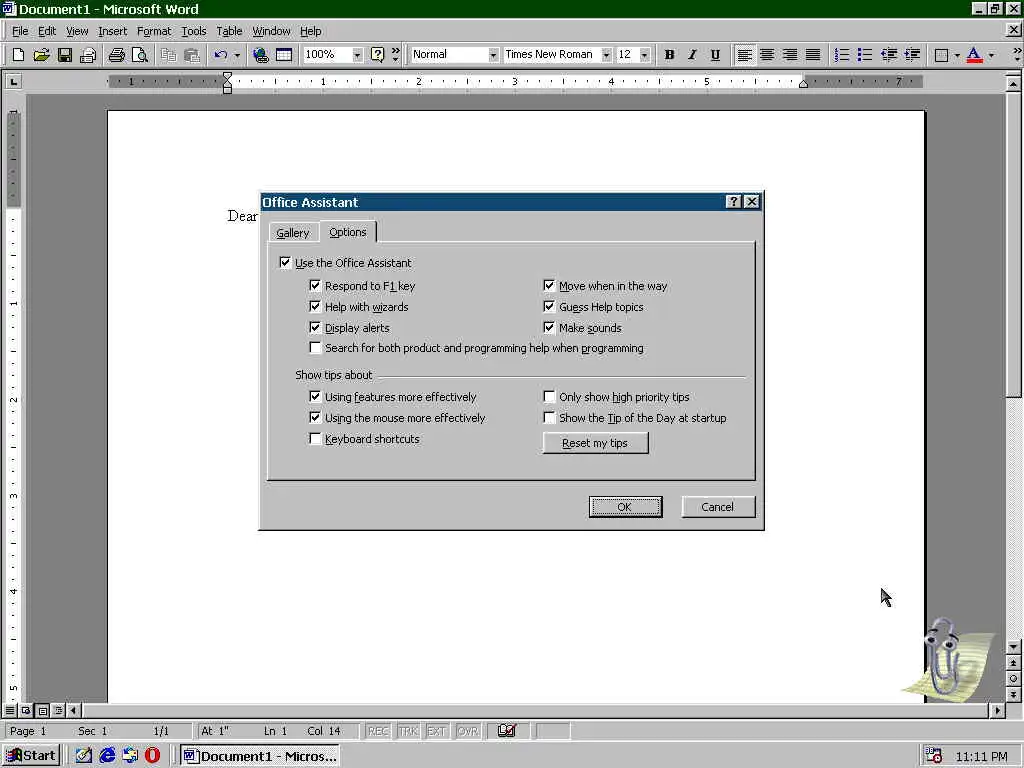Apply numbered list formatting
This screenshot has height=768, width=1024.
click(x=842, y=55)
